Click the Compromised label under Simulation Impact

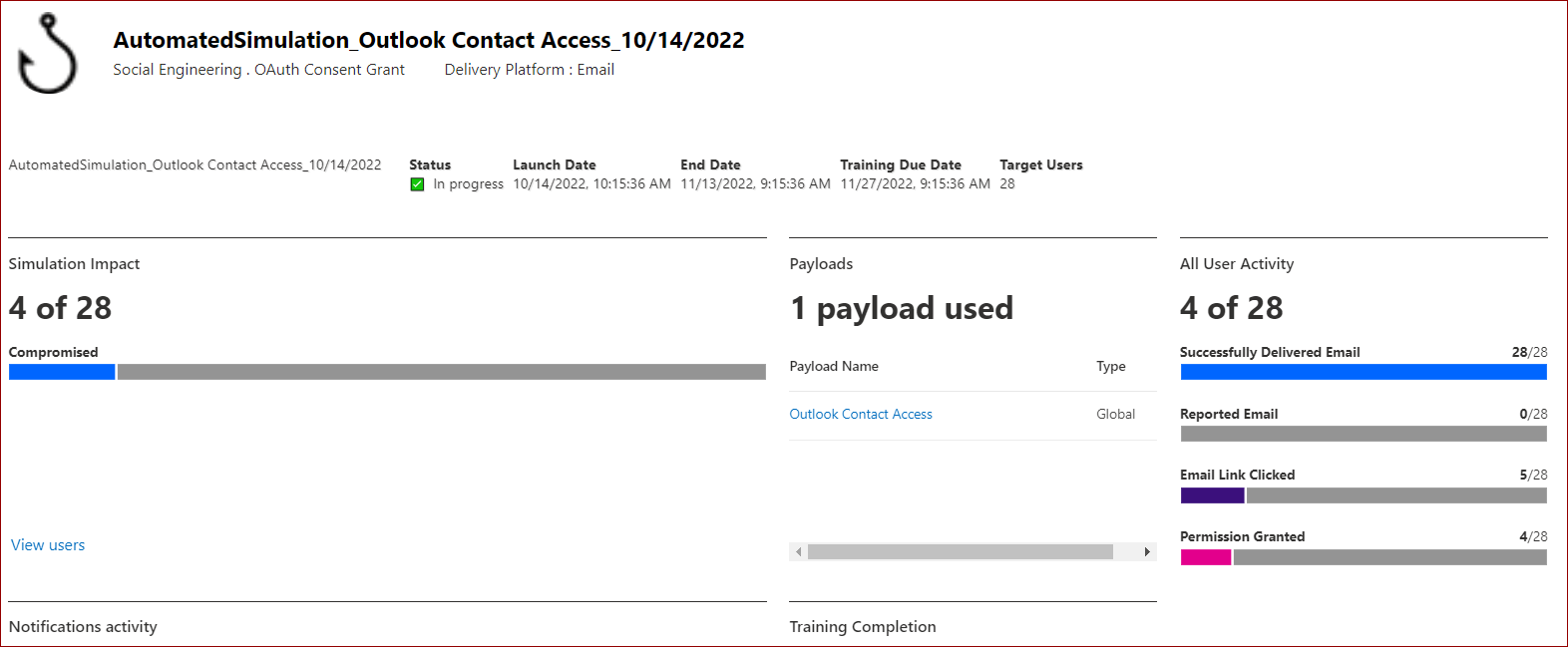click(54, 352)
